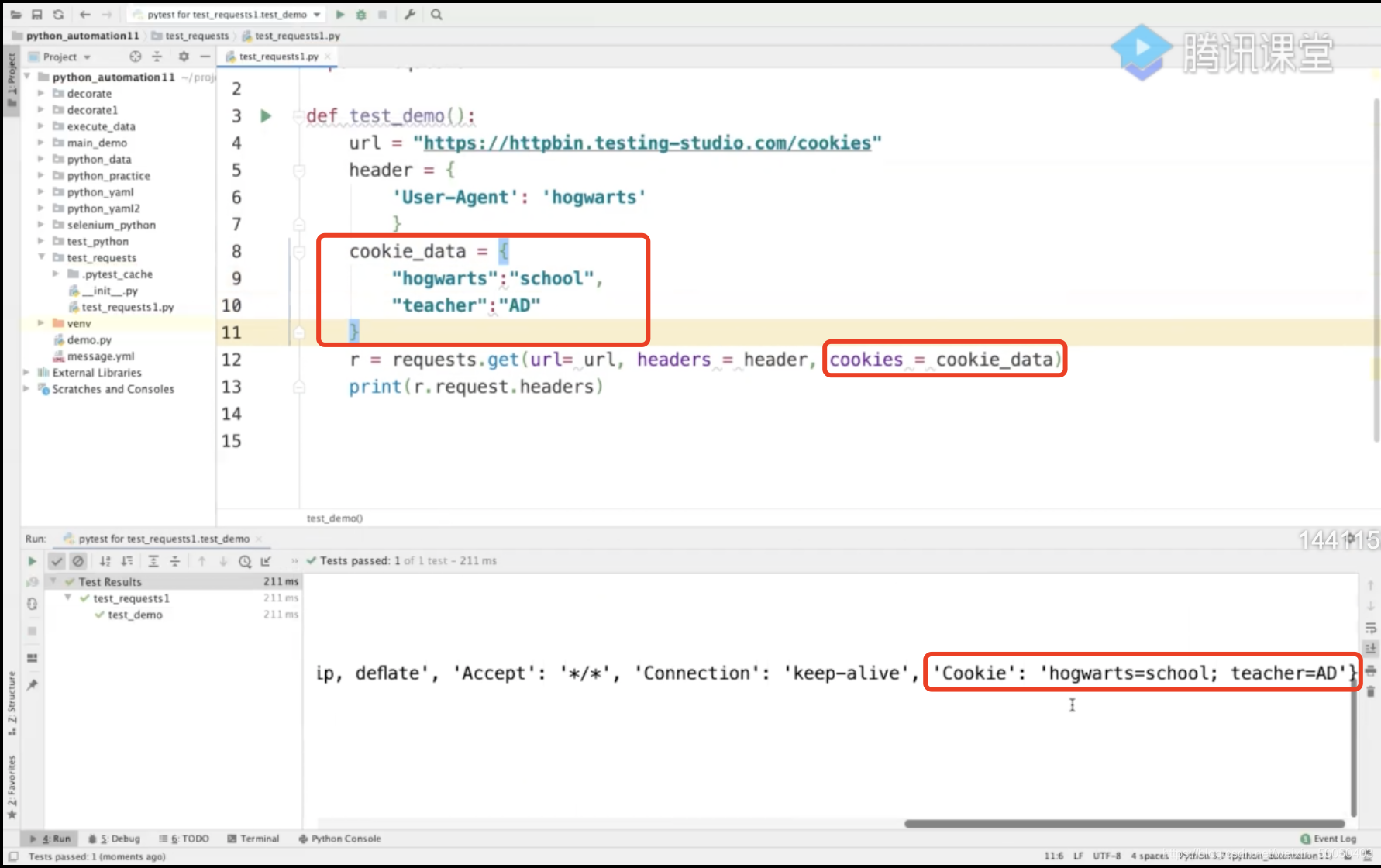Image resolution: width=1381 pixels, height=868 pixels.
Task: Rerun tests with the Run panel play icon
Action: pyautogui.click(x=32, y=561)
